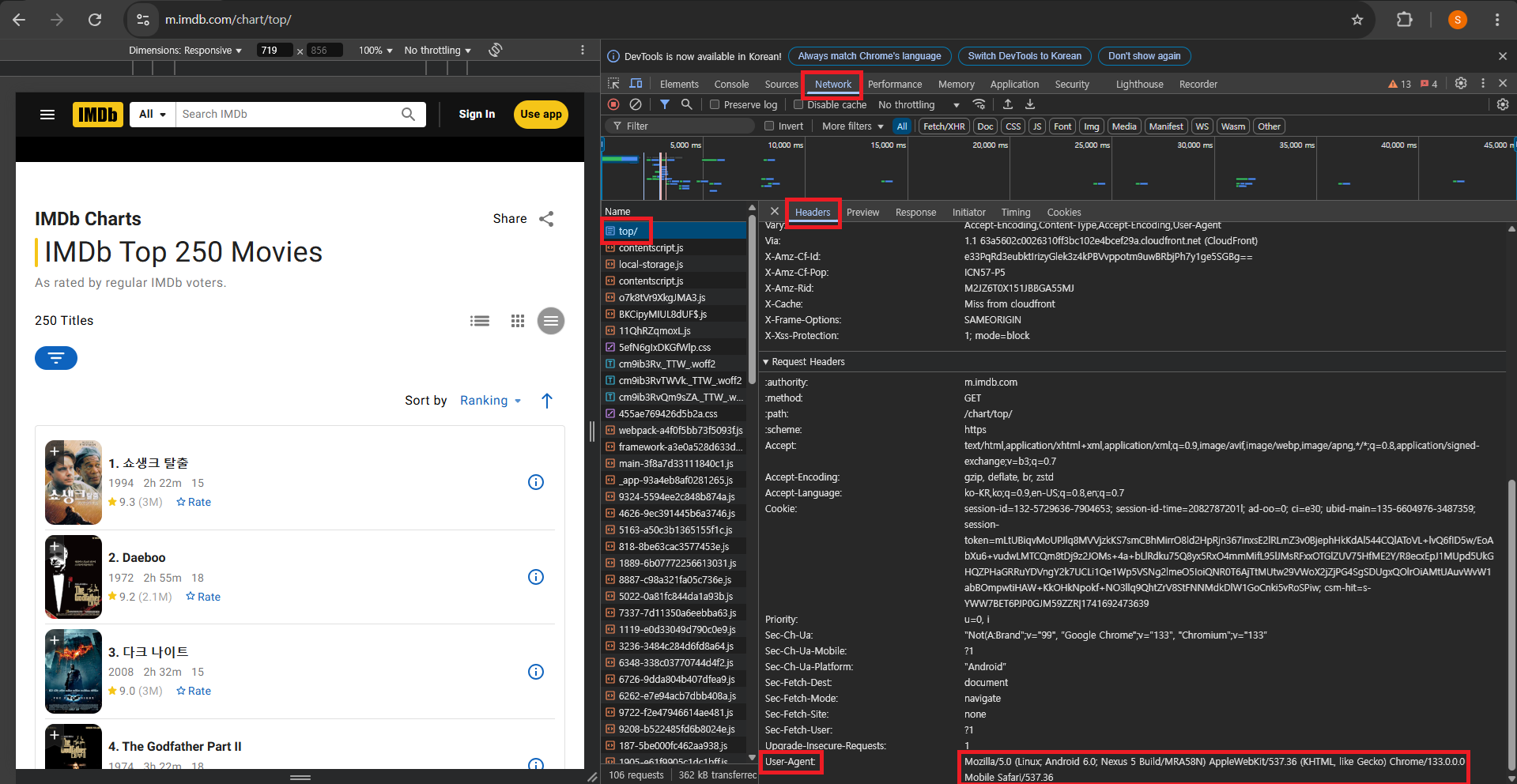
Task: Enable the Preserve log checkbox
Action: [x=715, y=104]
